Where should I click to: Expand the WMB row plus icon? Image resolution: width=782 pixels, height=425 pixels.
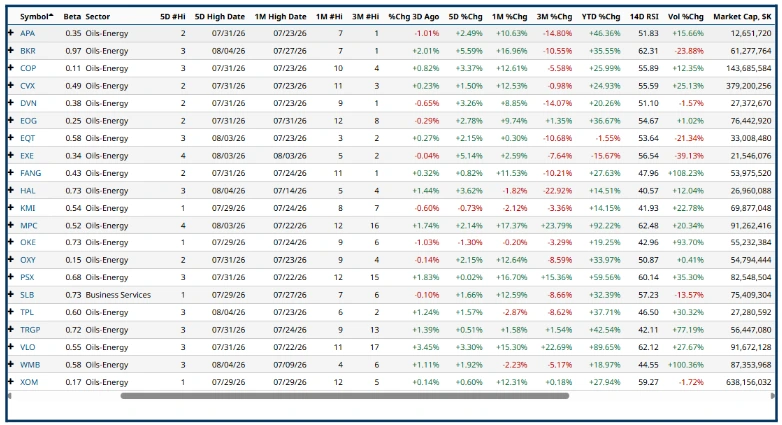pyautogui.click(x=10, y=364)
